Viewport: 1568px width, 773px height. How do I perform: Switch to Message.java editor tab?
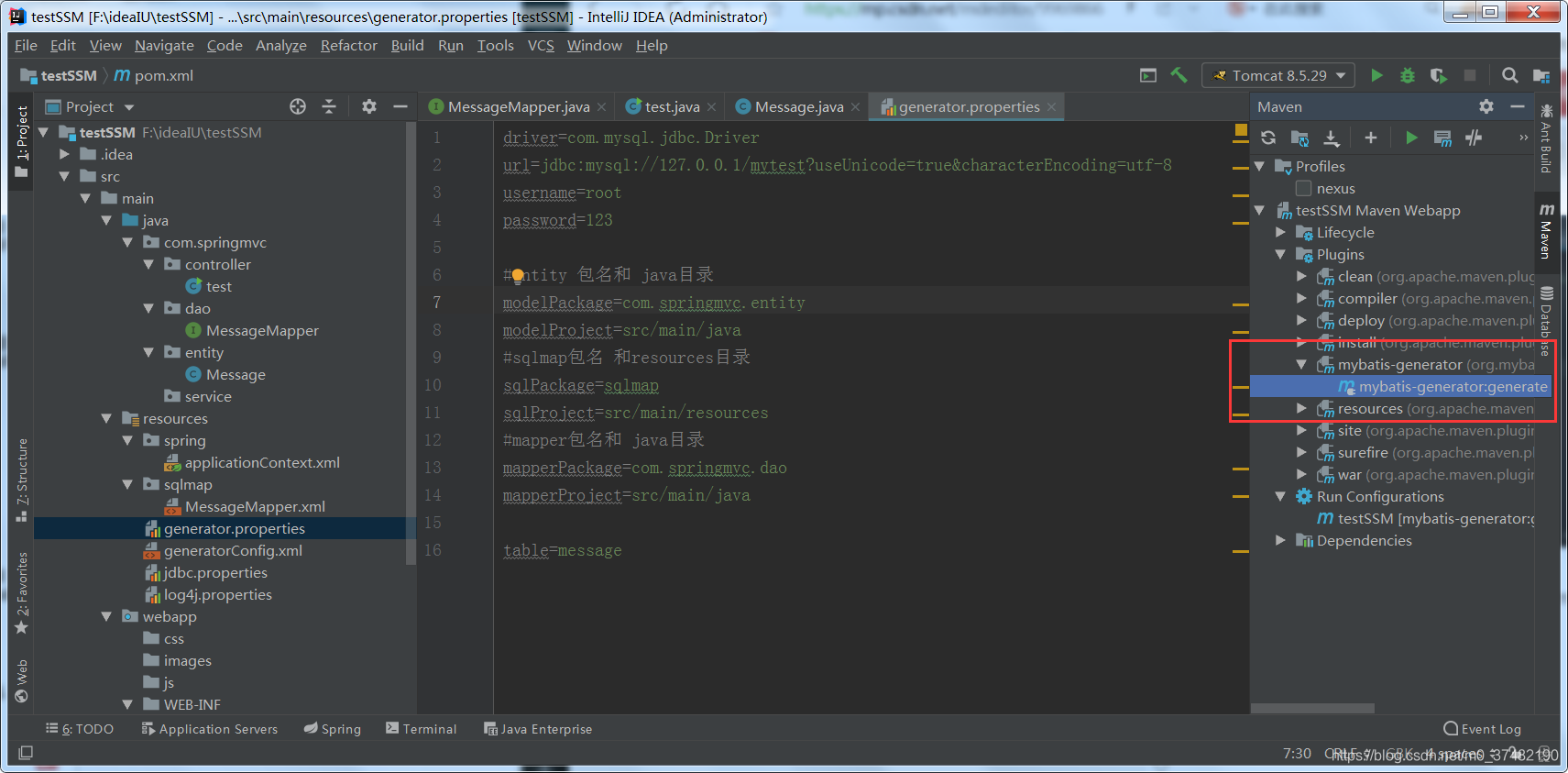[x=798, y=106]
